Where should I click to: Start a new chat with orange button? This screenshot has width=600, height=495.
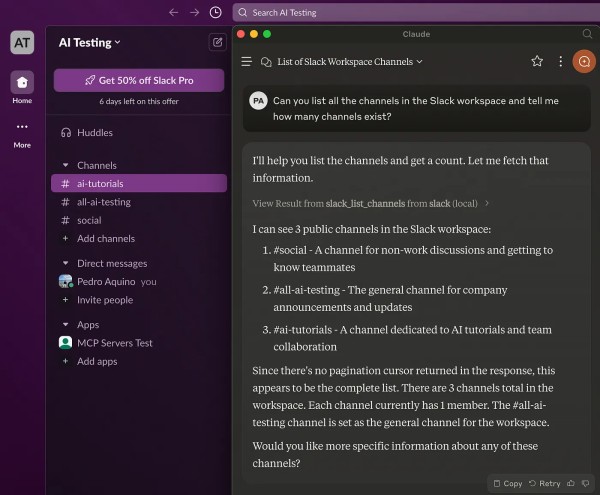point(584,61)
